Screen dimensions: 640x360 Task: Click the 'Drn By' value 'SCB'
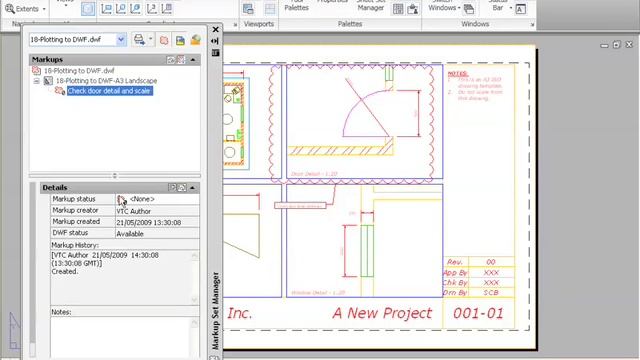(491, 293)
